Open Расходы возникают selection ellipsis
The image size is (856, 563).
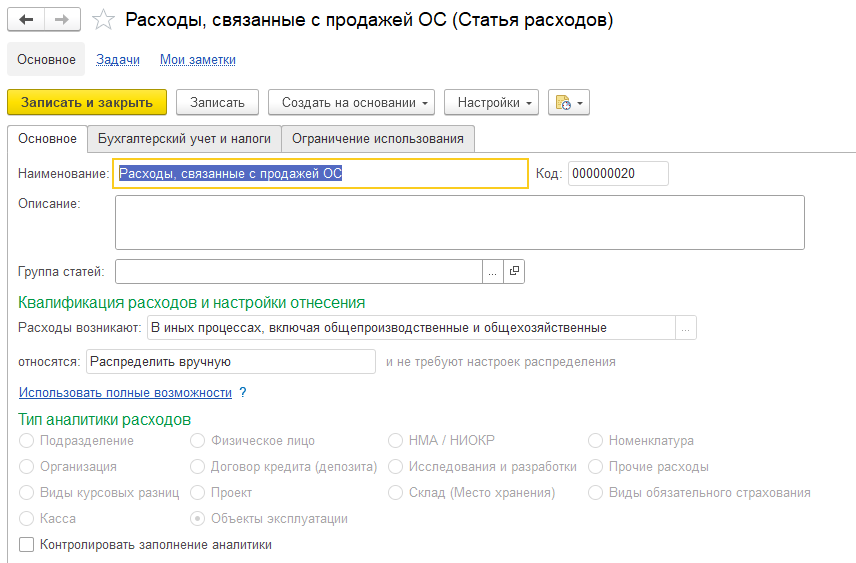click(686, 328)
